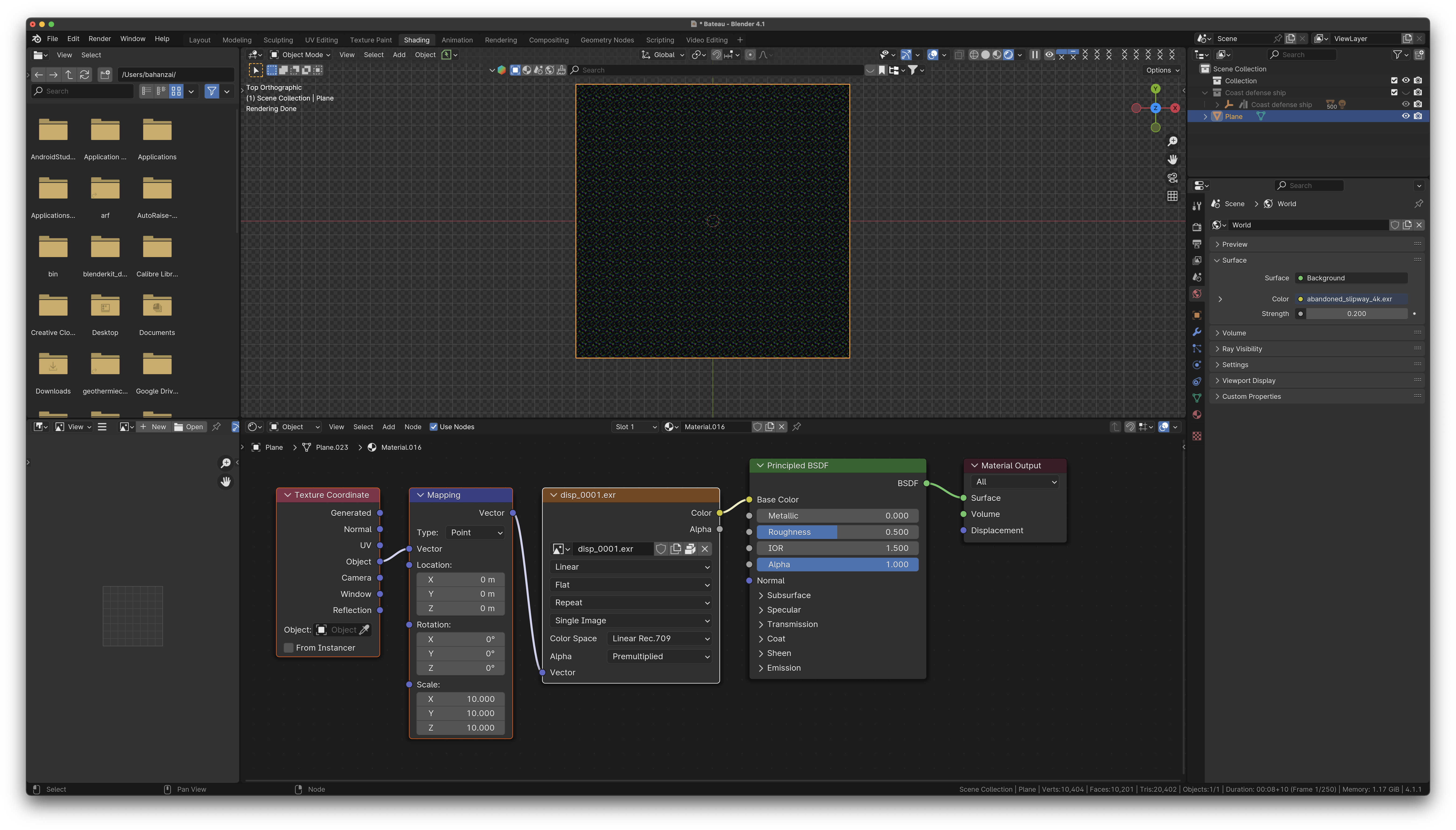Open the Linear interpolation dropdown
Viewport: 1456px width, 830px height.
coord(631,567)
